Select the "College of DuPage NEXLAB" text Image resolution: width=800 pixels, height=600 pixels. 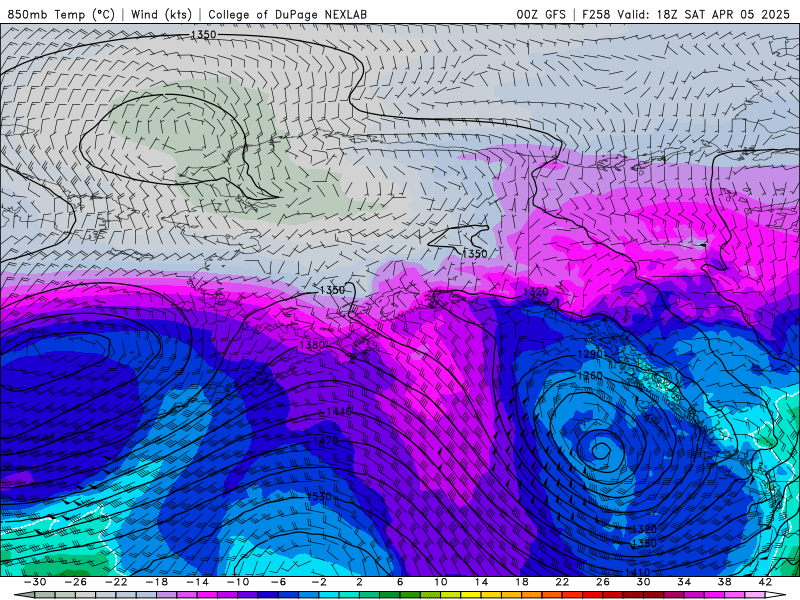point(287,14)
